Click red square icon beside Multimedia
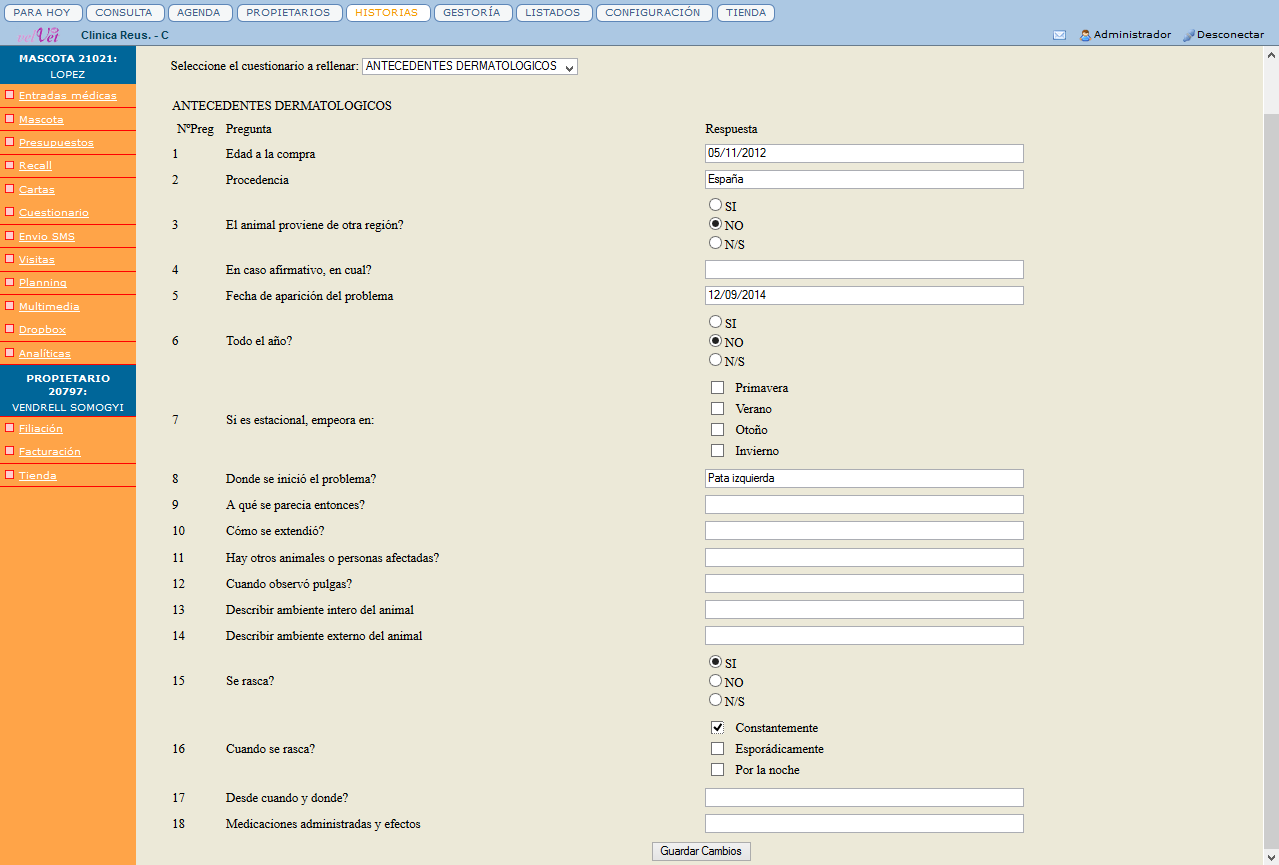 coord(9,306)
